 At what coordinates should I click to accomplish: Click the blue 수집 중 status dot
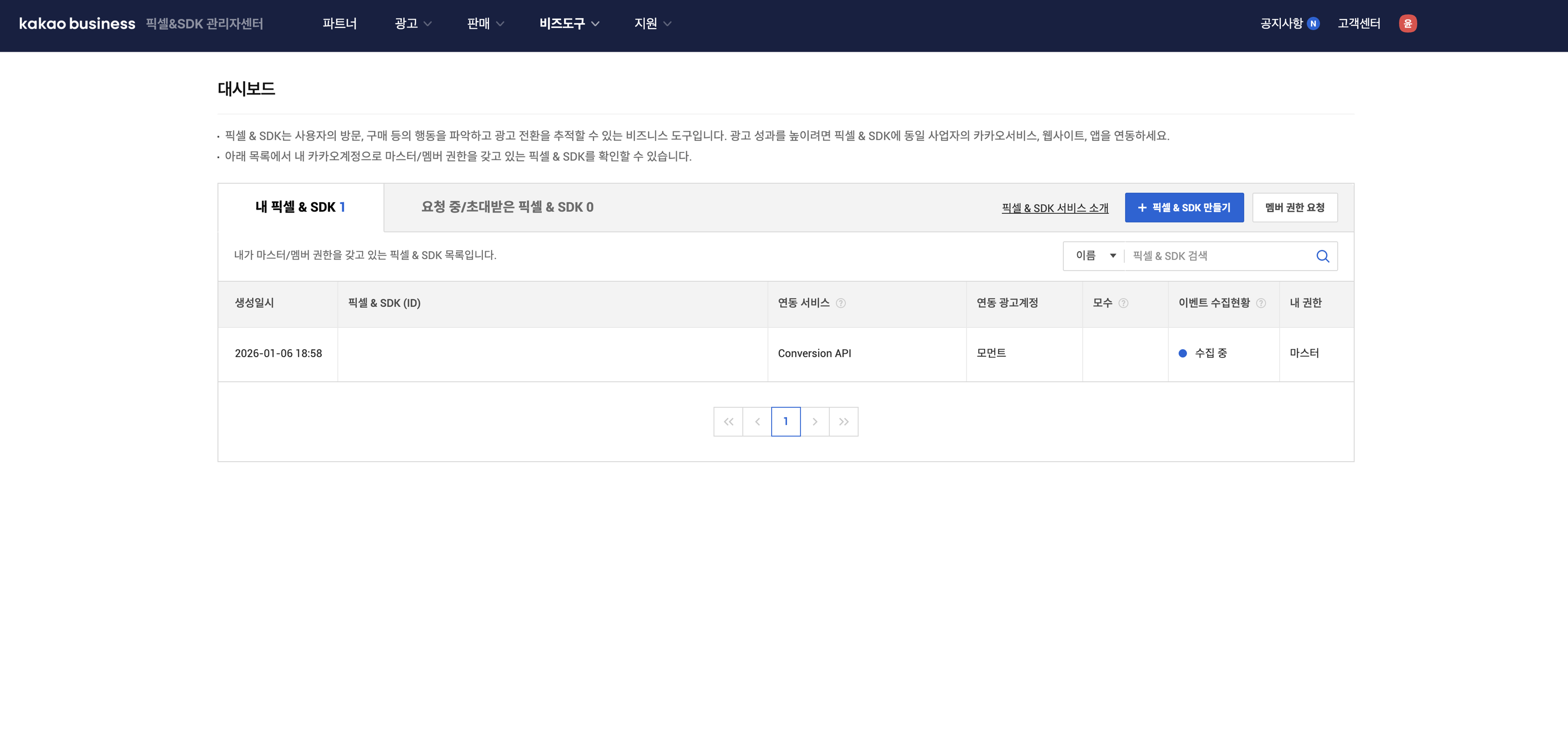pos(1183,353)
